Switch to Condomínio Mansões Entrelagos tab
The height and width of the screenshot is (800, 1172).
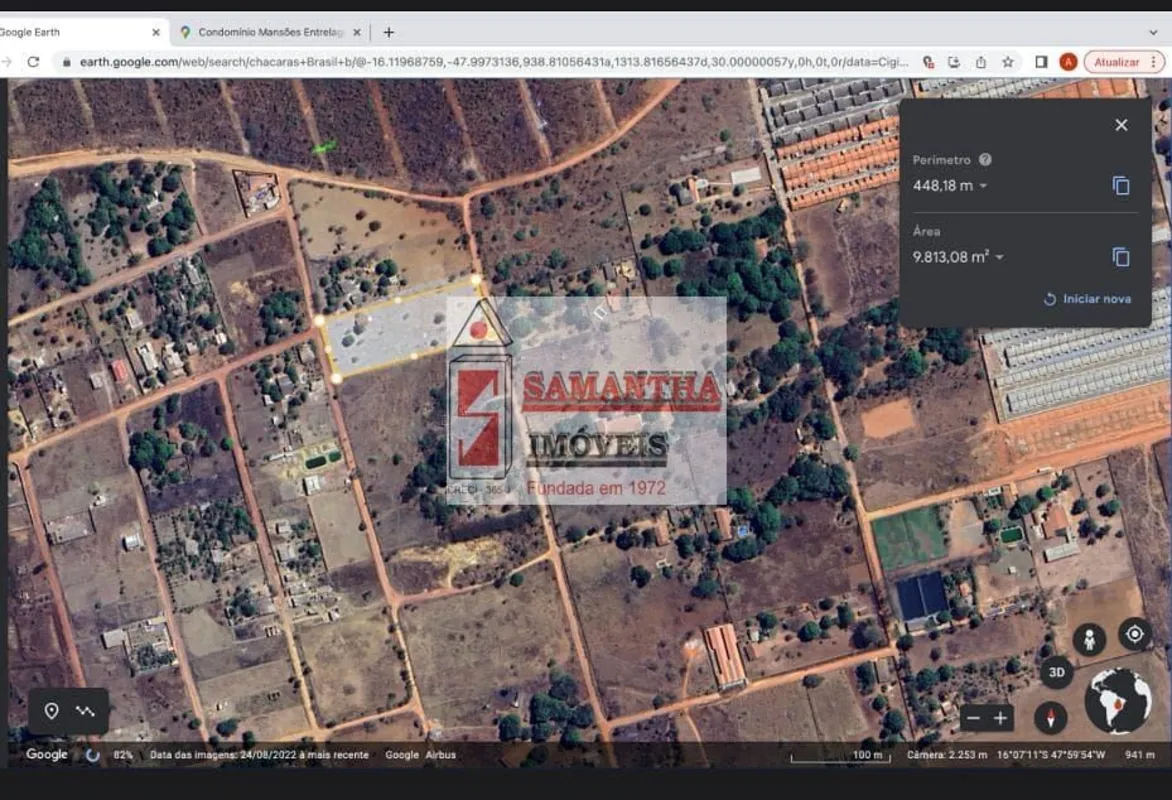(x=265, y=32)
